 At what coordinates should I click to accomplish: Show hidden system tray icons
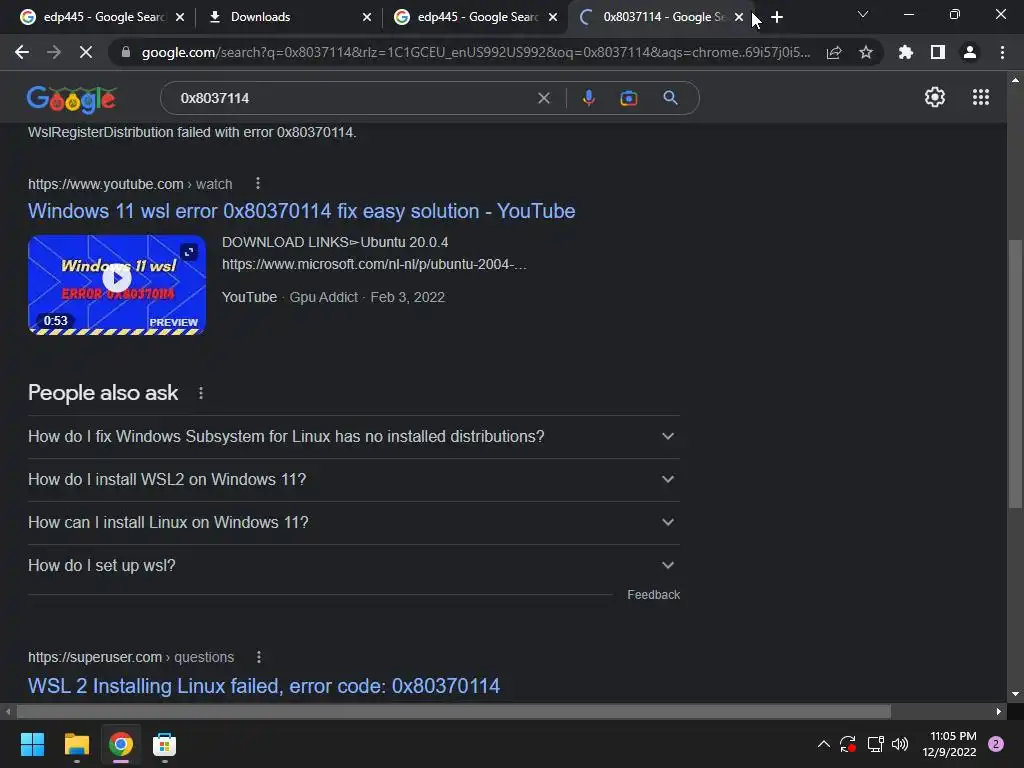click(824, 744)
